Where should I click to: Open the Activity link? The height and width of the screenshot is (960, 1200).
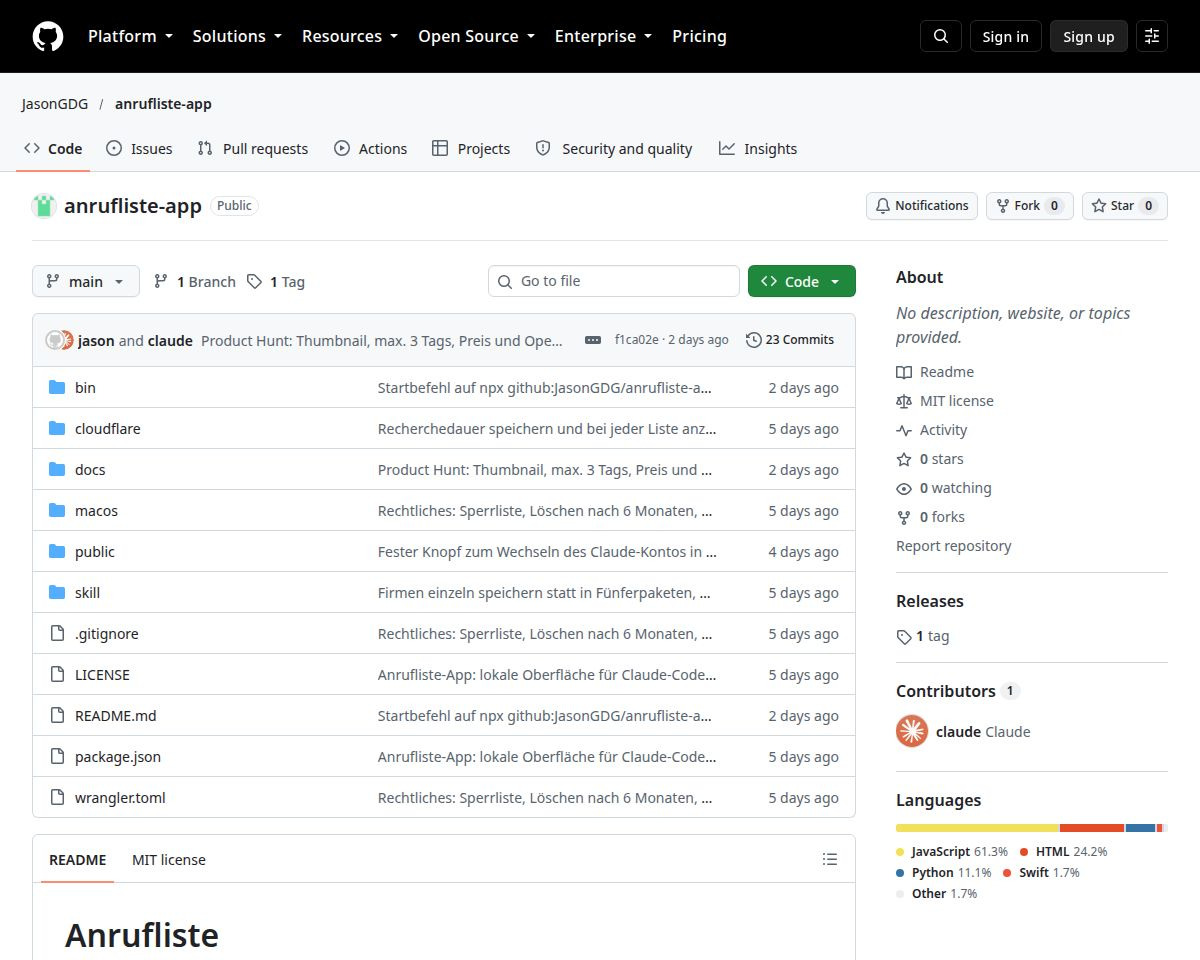(932, 430)
